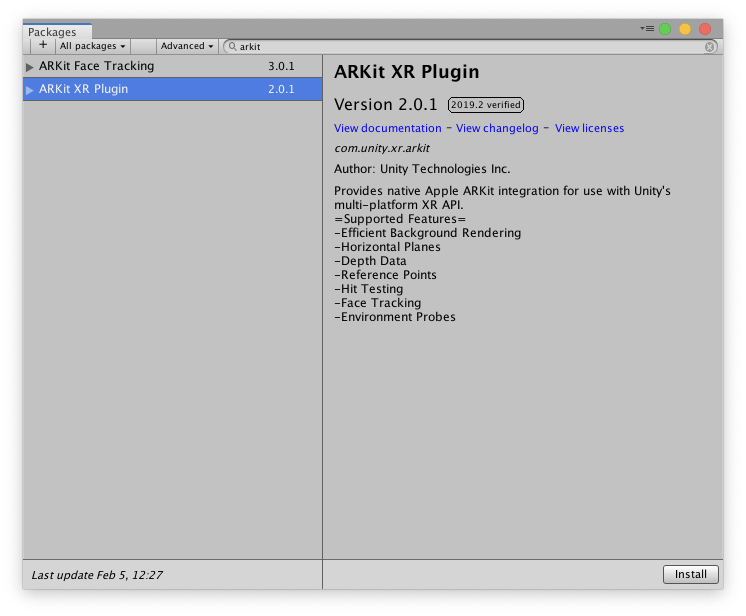Screen dimensions: 746x616
Task: Expand the ARKit XR Plugin entry
Action: [29, 89]
